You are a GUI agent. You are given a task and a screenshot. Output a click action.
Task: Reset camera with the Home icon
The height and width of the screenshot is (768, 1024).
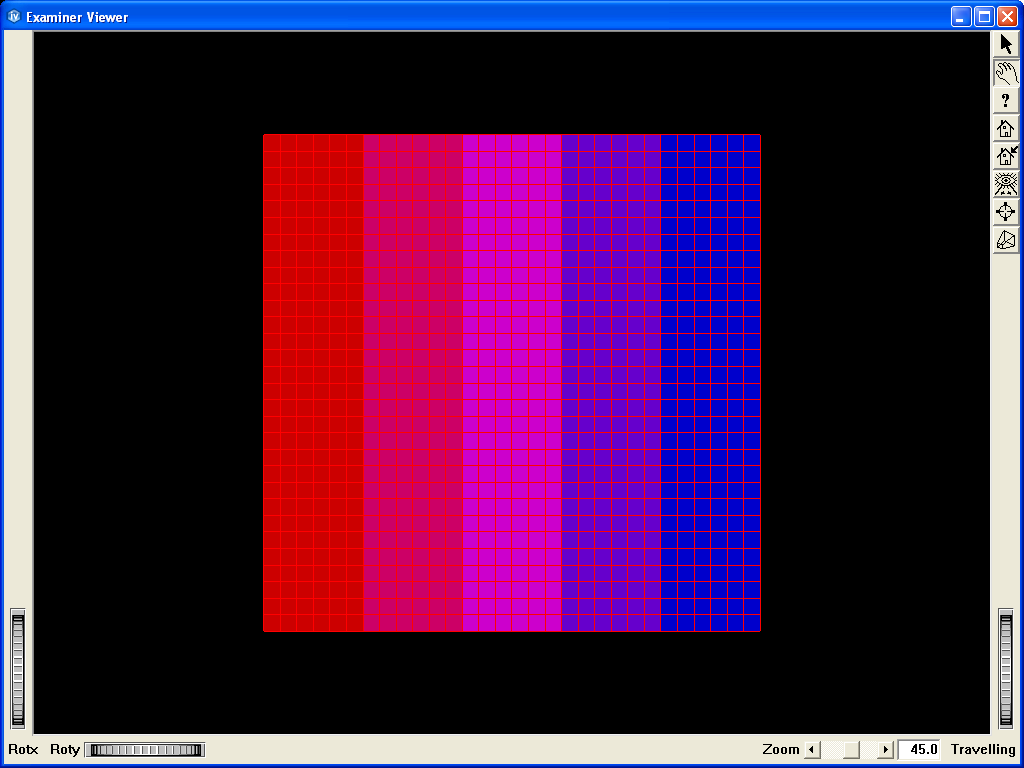pos(1006,128)
